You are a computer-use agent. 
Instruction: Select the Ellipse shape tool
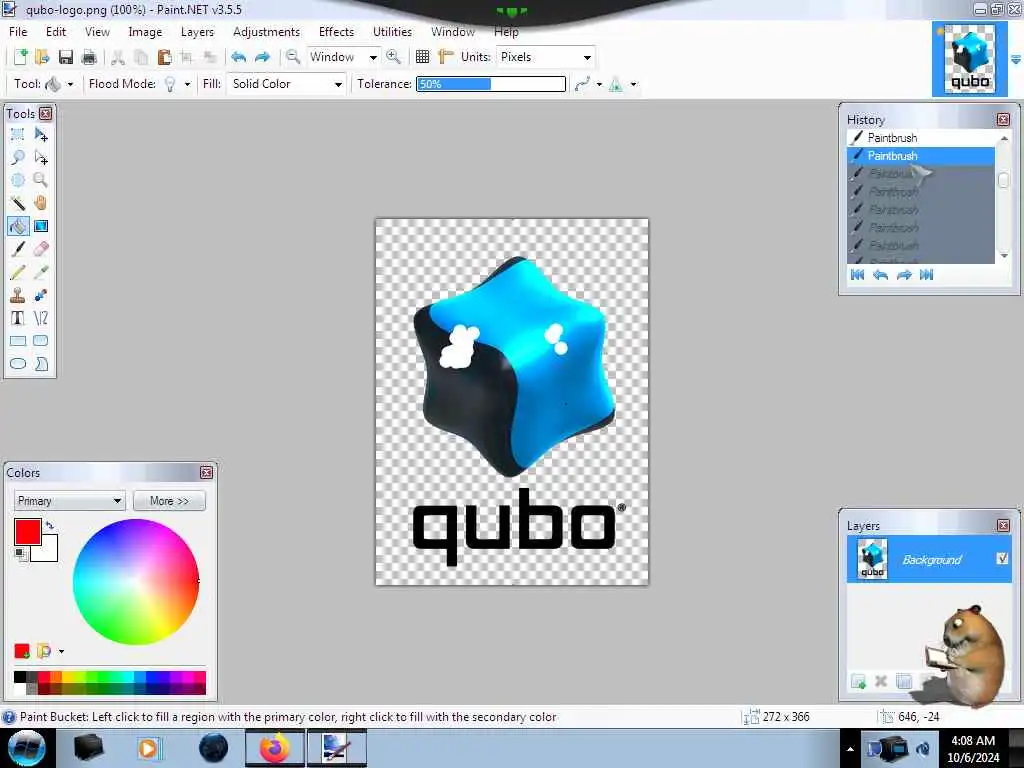tap(18, 364)
